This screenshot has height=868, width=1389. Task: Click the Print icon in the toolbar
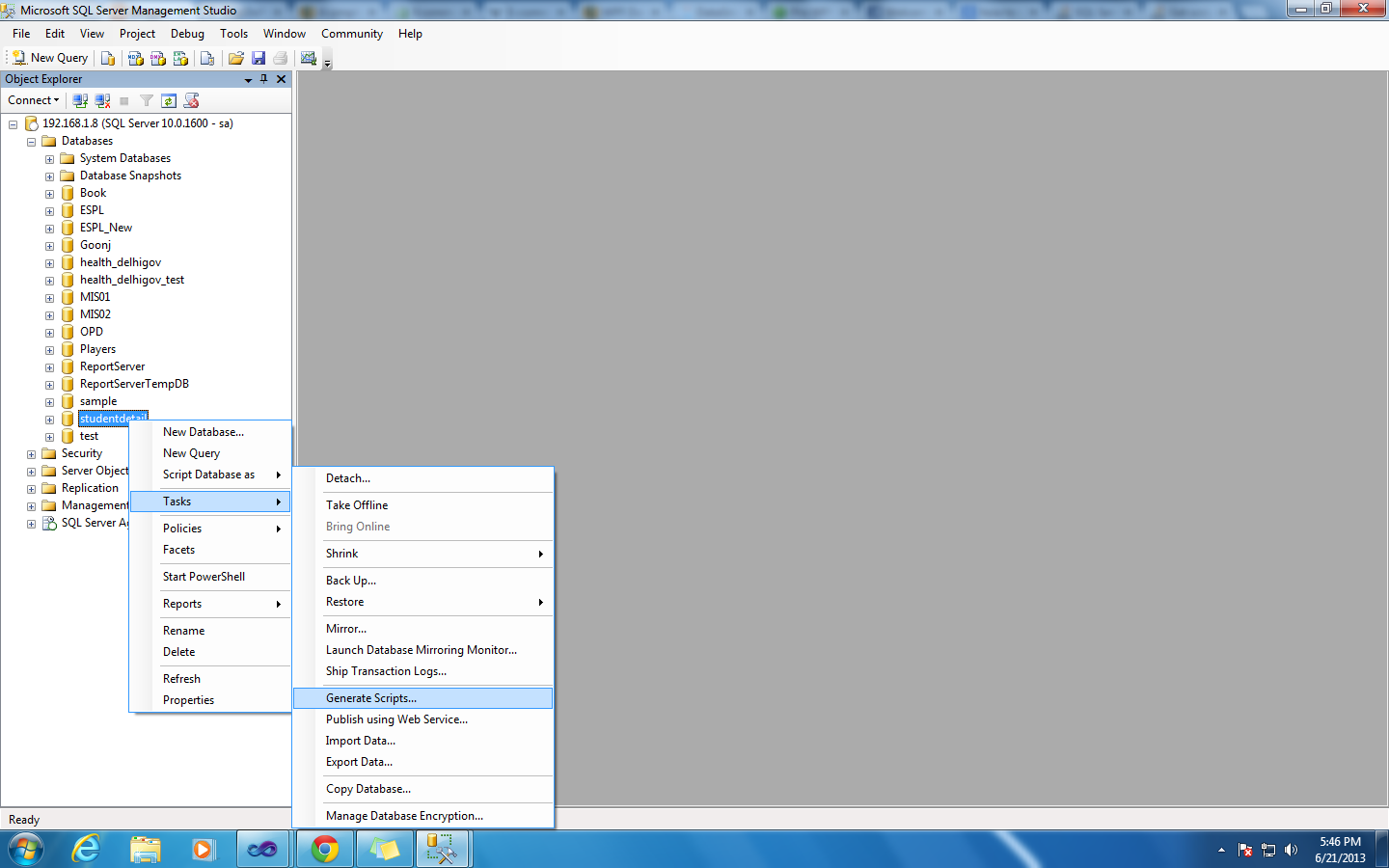[x=281, y=58]
